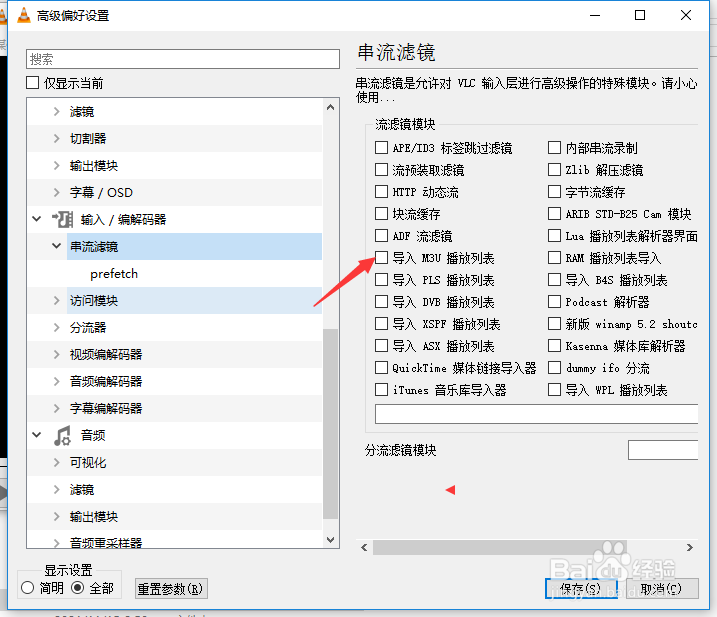Tick 新版 winamp 5.2 shoutcast checkbox
717x617 pixels.
tap(554, 323)
